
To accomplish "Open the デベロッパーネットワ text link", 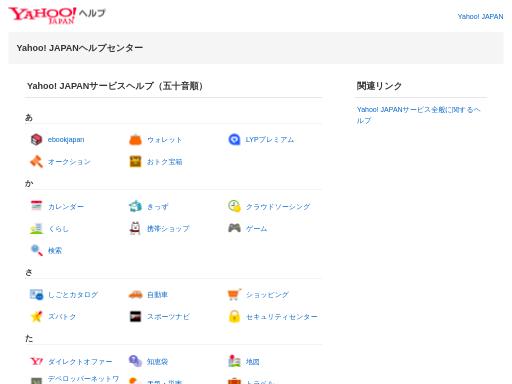I will click(83, 379).
